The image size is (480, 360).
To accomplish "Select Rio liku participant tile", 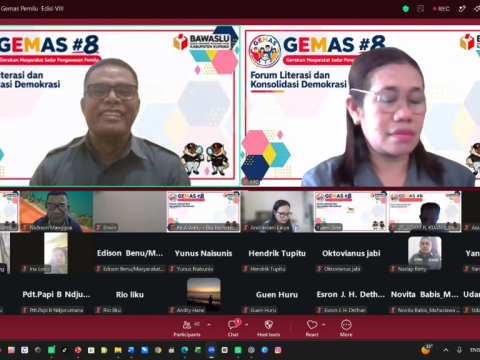I will click(x=129, y=295).
